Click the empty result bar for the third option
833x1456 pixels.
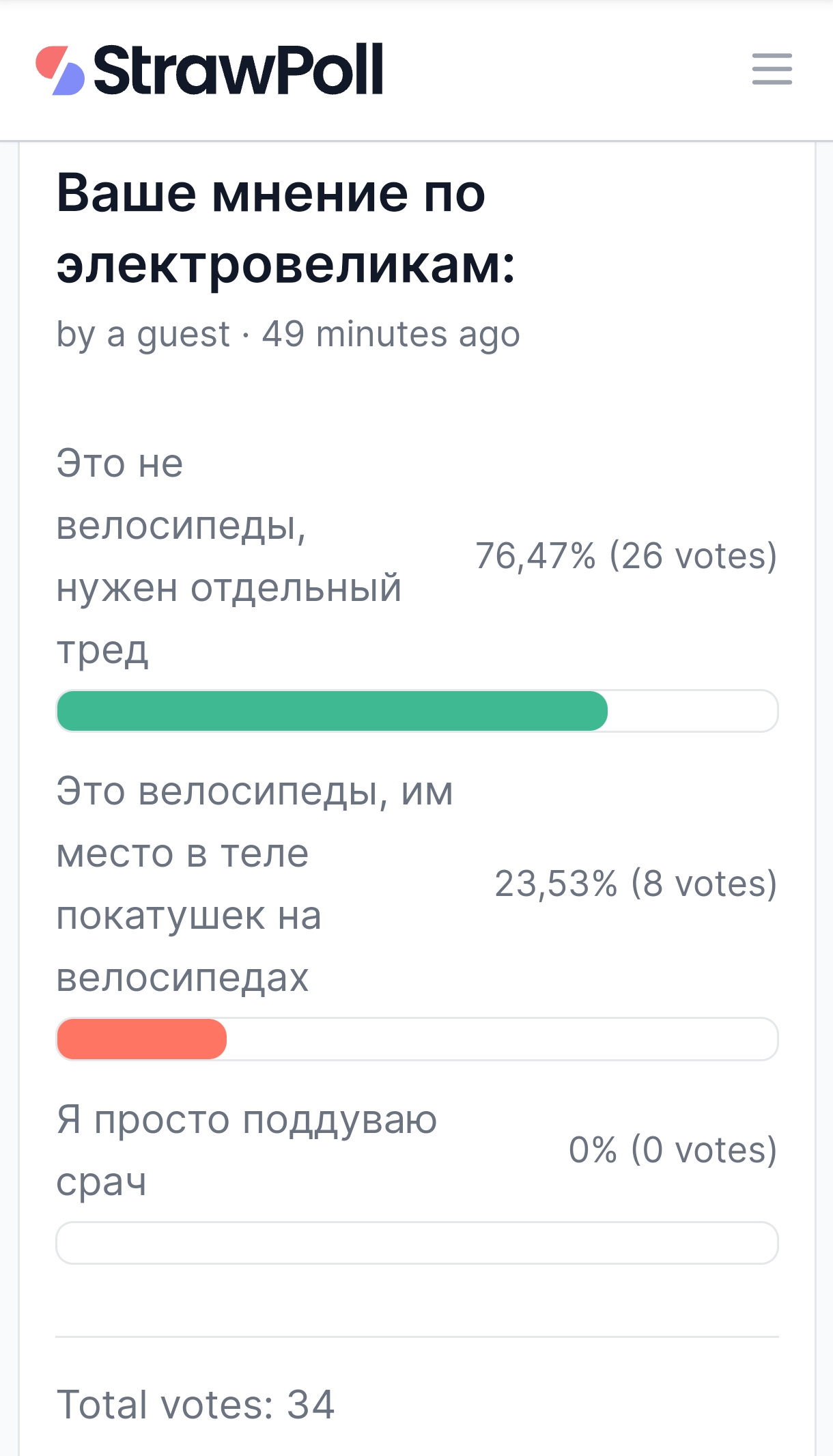[416, 1243]
